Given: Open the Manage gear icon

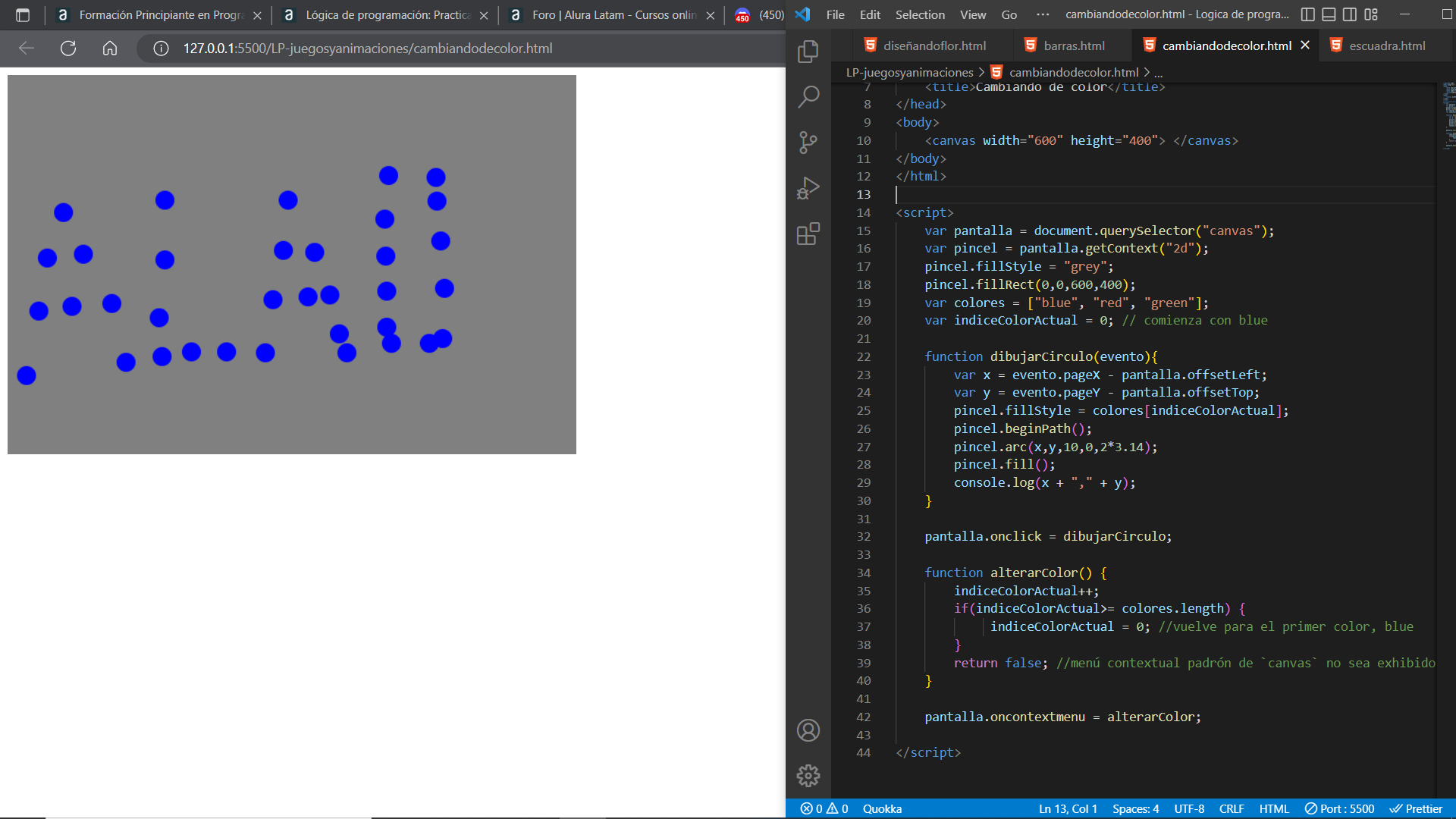Looking at the screenshot, I should (x=808, y=775).
